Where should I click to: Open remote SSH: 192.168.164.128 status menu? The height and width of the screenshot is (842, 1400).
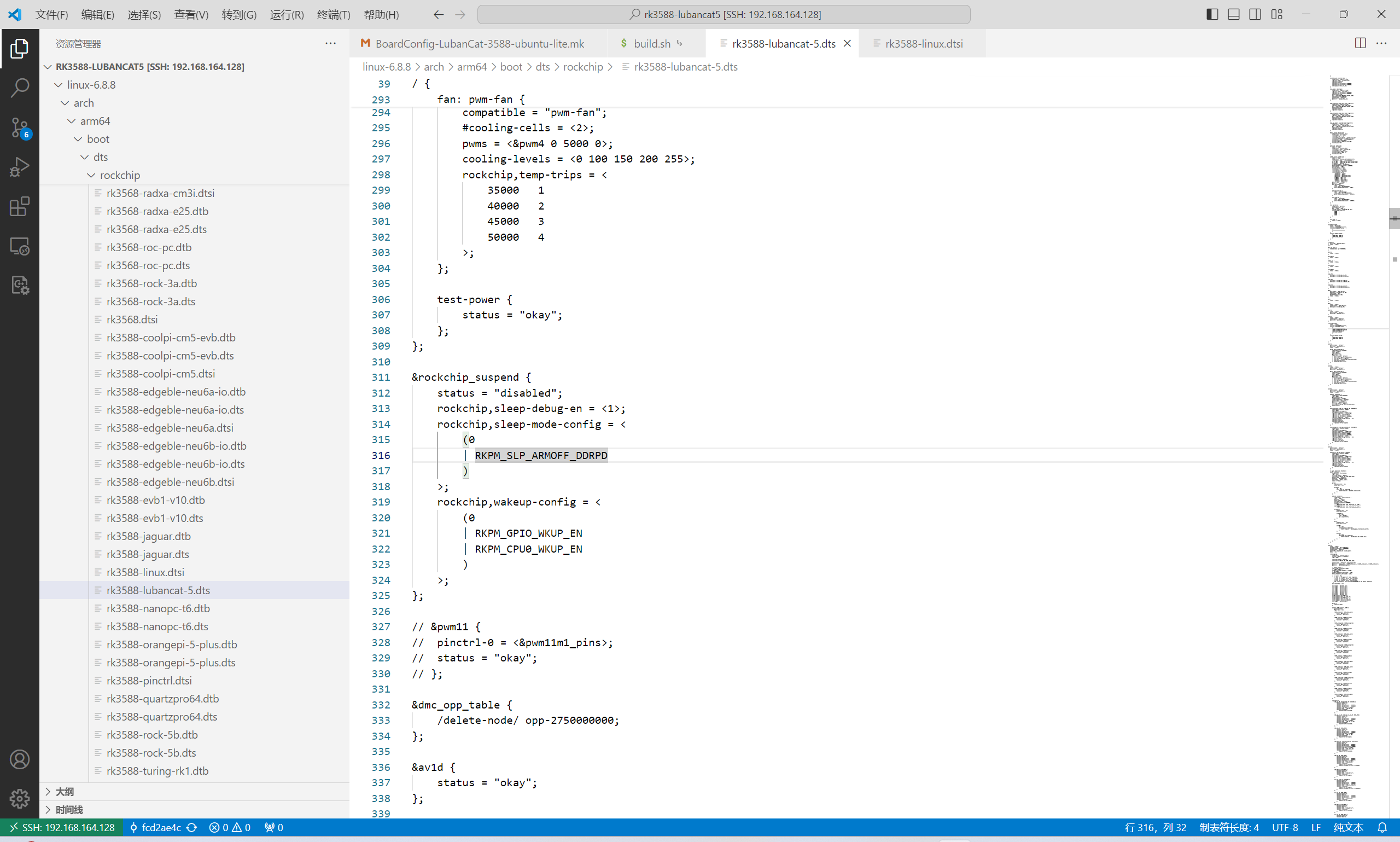62,827
